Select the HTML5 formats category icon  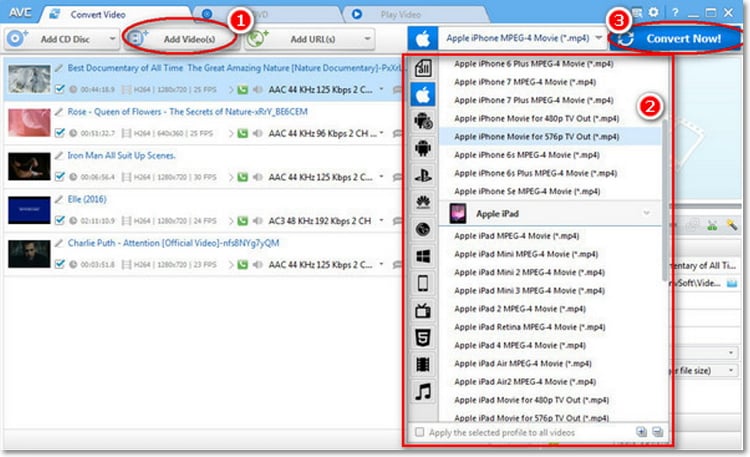point(423,337)
